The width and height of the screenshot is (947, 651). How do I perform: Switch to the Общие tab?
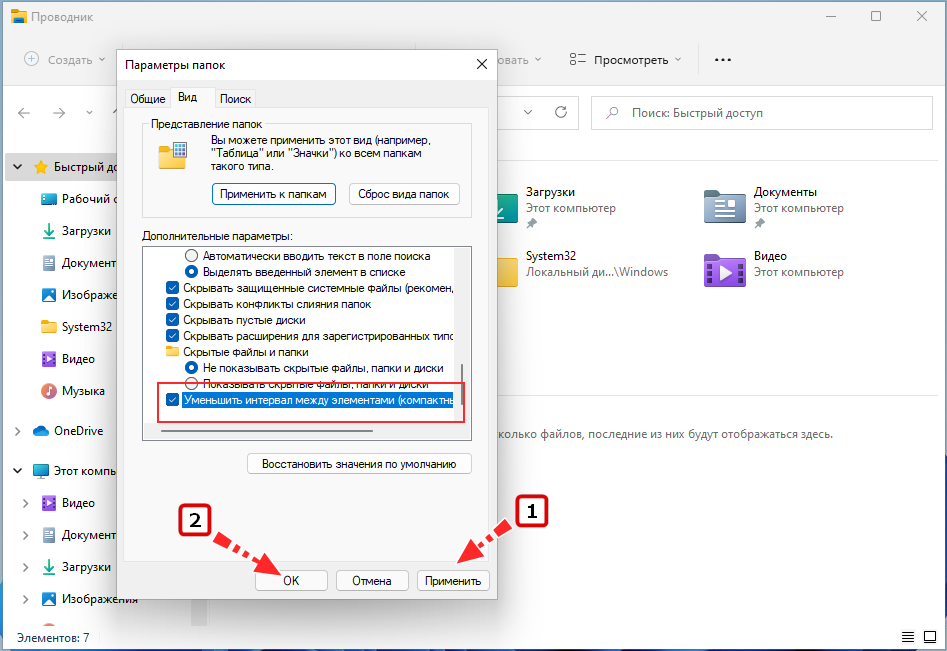pos(147,98)
